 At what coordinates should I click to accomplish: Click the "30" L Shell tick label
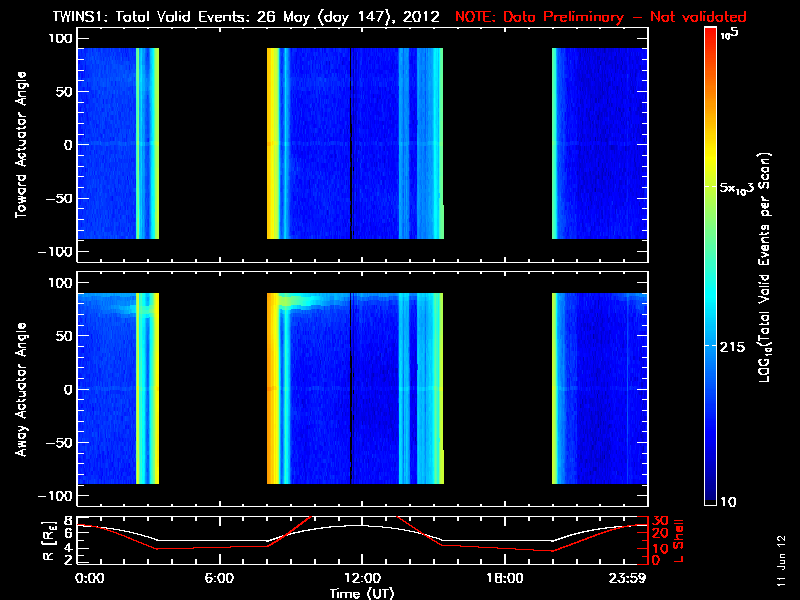click(x=660, y=521)
